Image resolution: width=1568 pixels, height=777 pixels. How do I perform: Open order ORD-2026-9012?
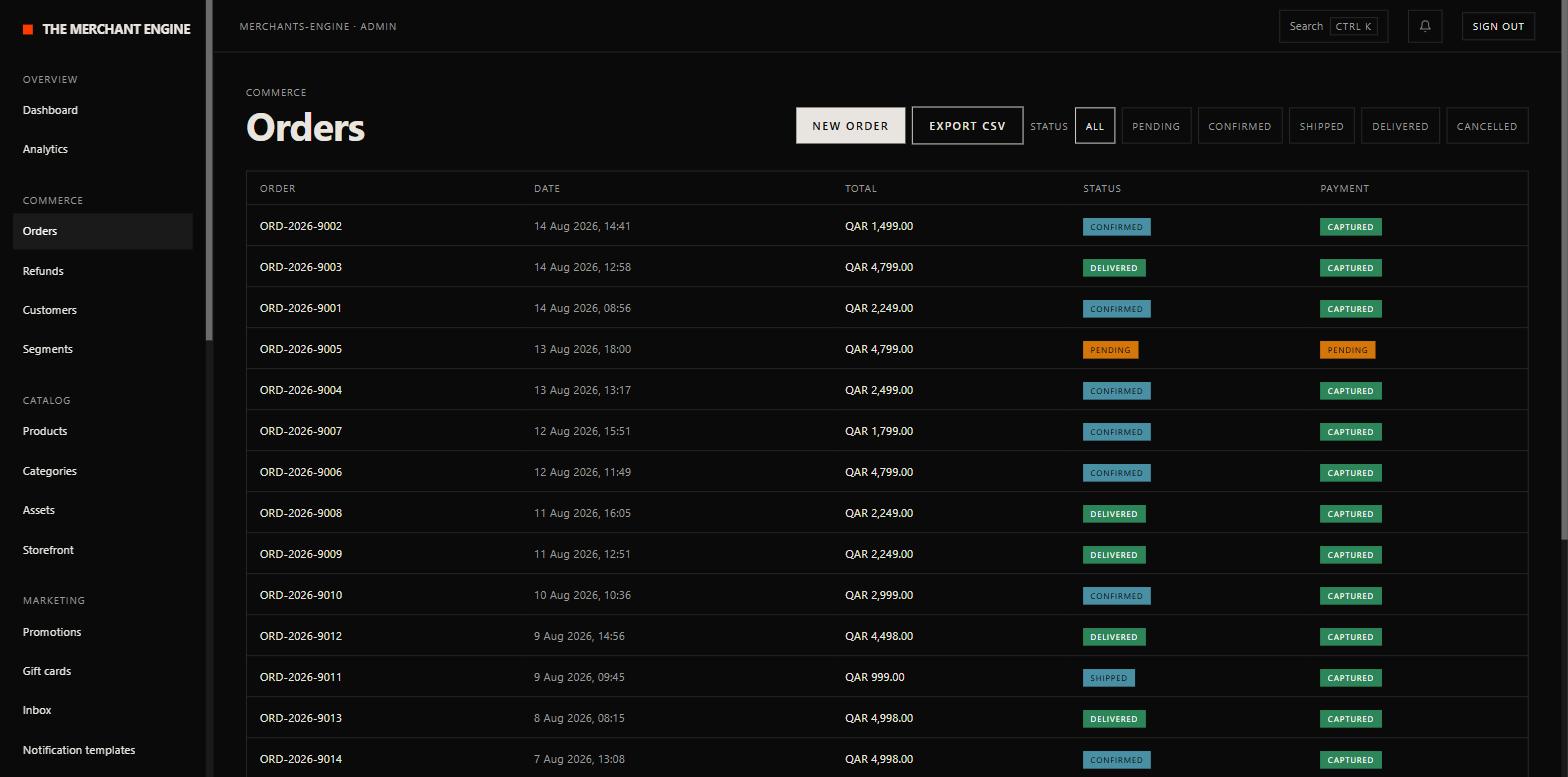(x=300, y=636)
